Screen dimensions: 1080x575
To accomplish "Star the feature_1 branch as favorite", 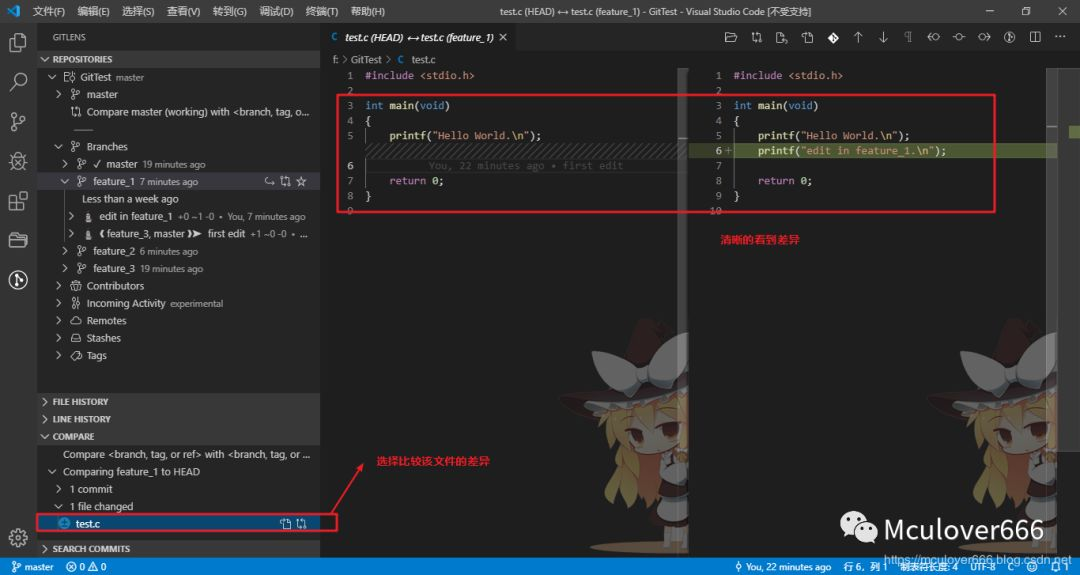I will point(301,181).
